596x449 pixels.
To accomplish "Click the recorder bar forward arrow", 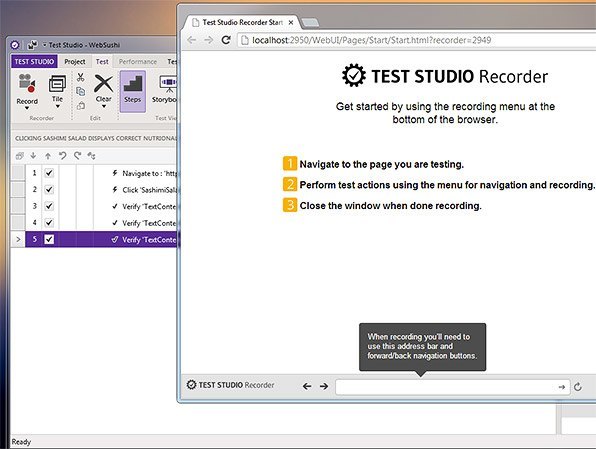I will pyautogui.click(x=324, y=386).
